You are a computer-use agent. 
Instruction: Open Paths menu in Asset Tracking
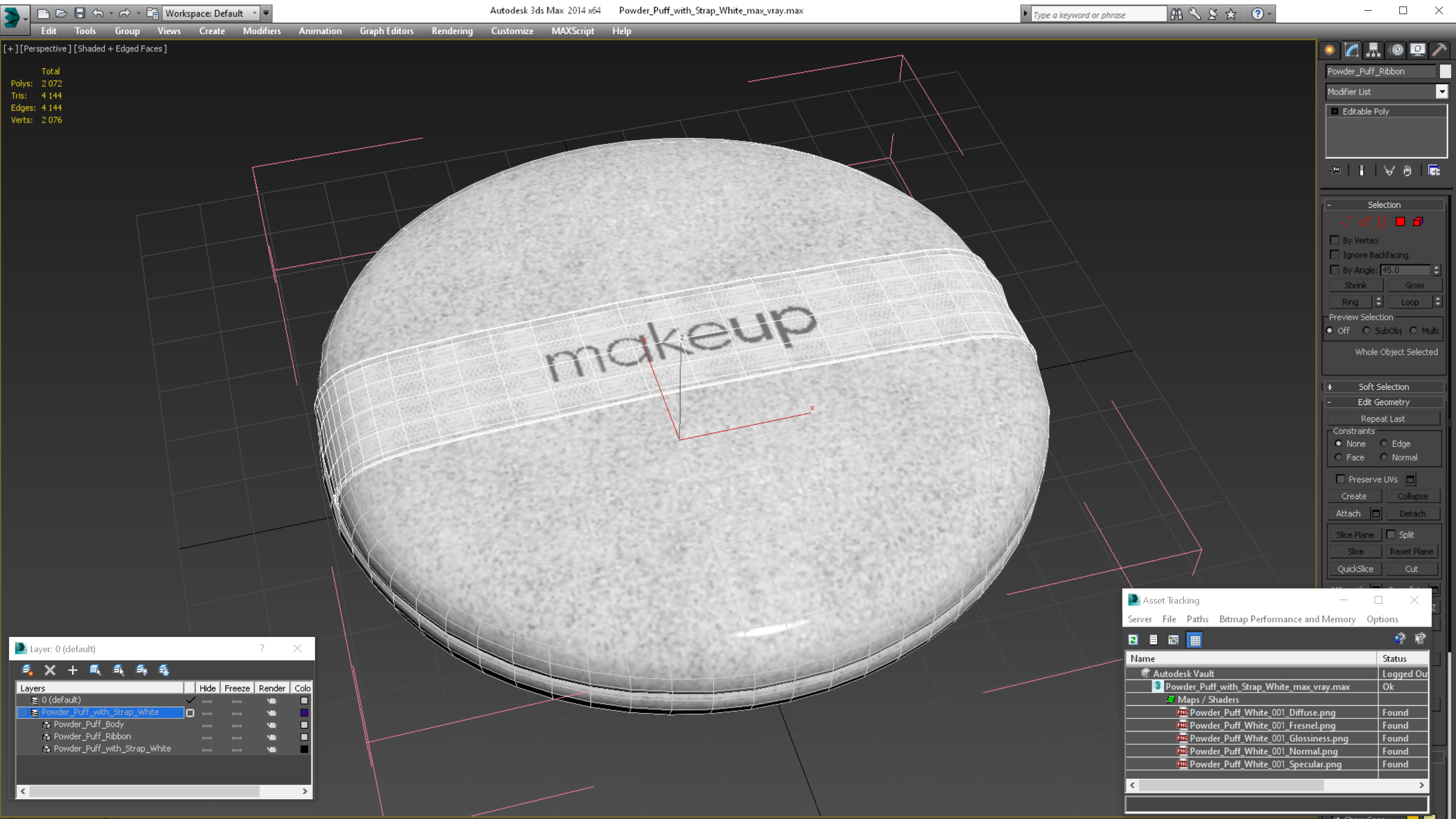(1197, 619)
